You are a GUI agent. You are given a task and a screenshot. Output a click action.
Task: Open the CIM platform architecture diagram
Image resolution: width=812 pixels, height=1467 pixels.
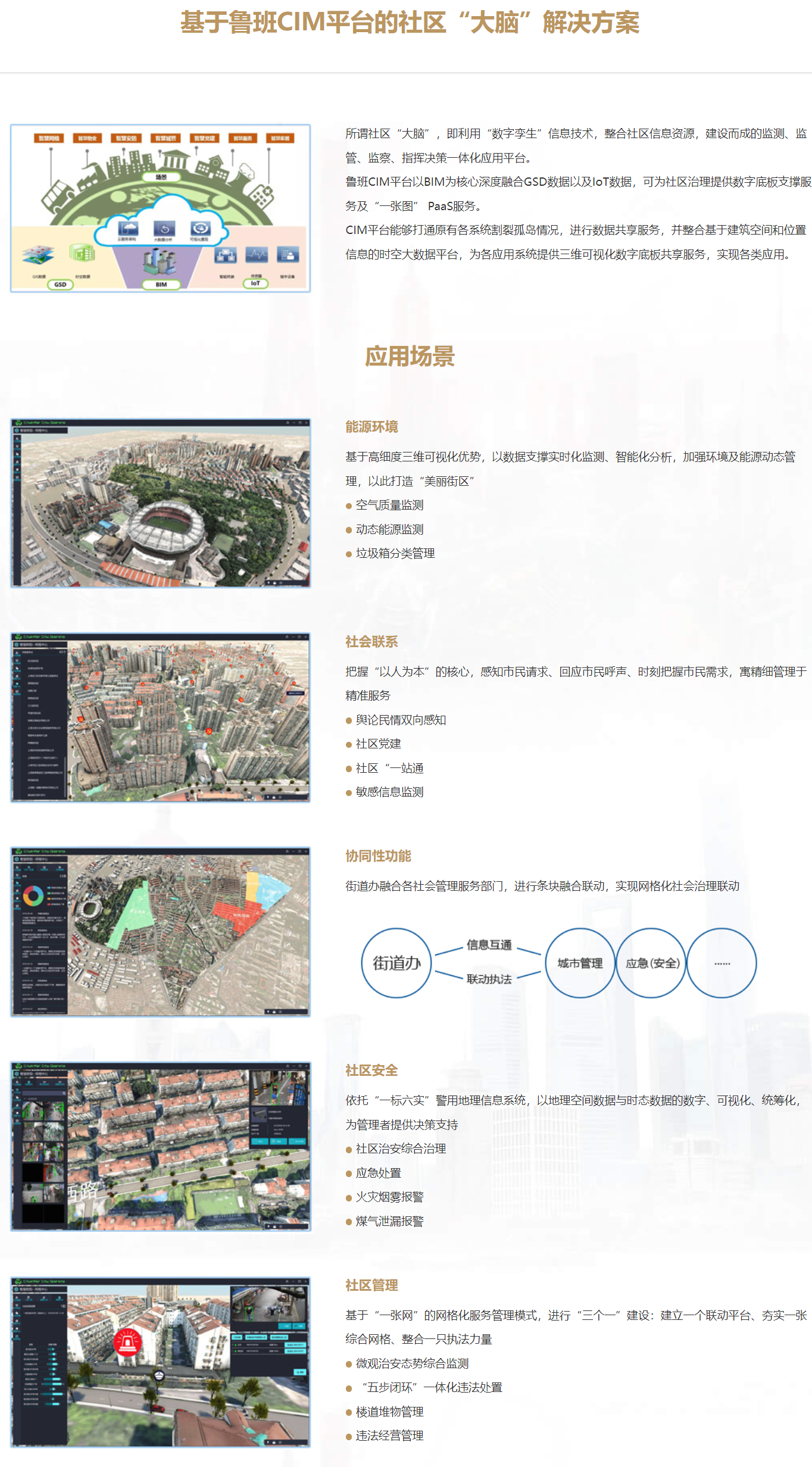161,208
